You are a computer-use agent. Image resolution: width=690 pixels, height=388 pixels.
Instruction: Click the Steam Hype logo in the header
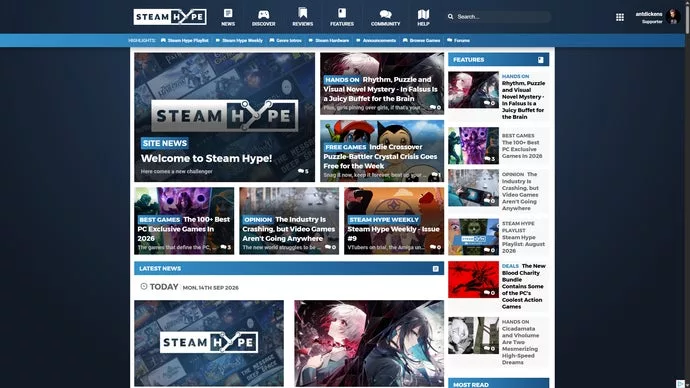pyautogui.click(x=170, y=17)
